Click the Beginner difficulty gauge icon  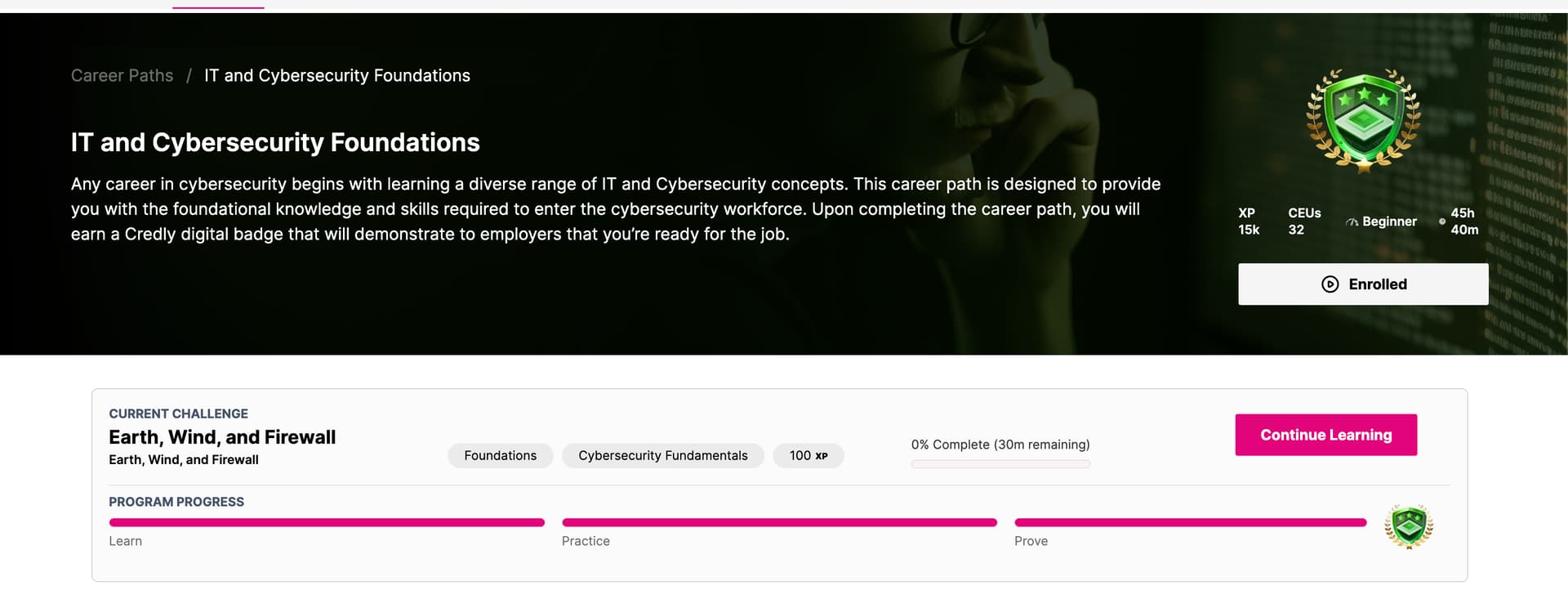point(1352,222)
